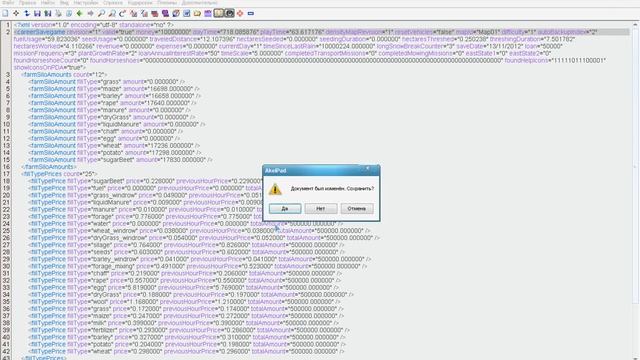
Task: Click the first magnifier find icon
Action: point(101,13)
